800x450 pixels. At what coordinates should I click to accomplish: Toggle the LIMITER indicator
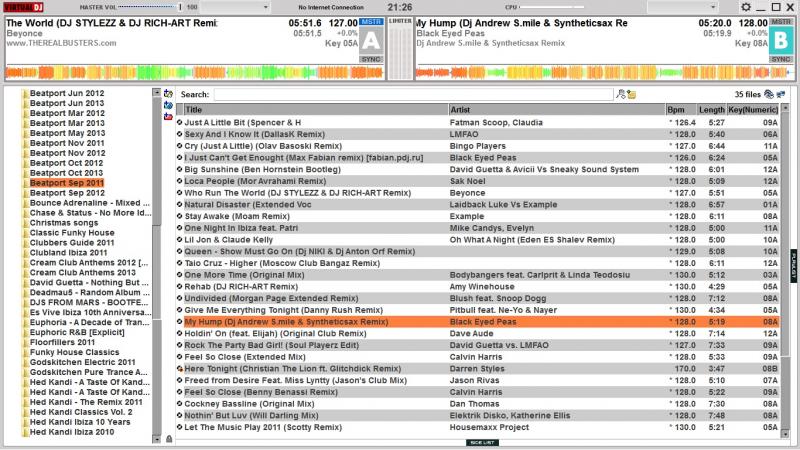pyautogui.click(x=400, y=21)
